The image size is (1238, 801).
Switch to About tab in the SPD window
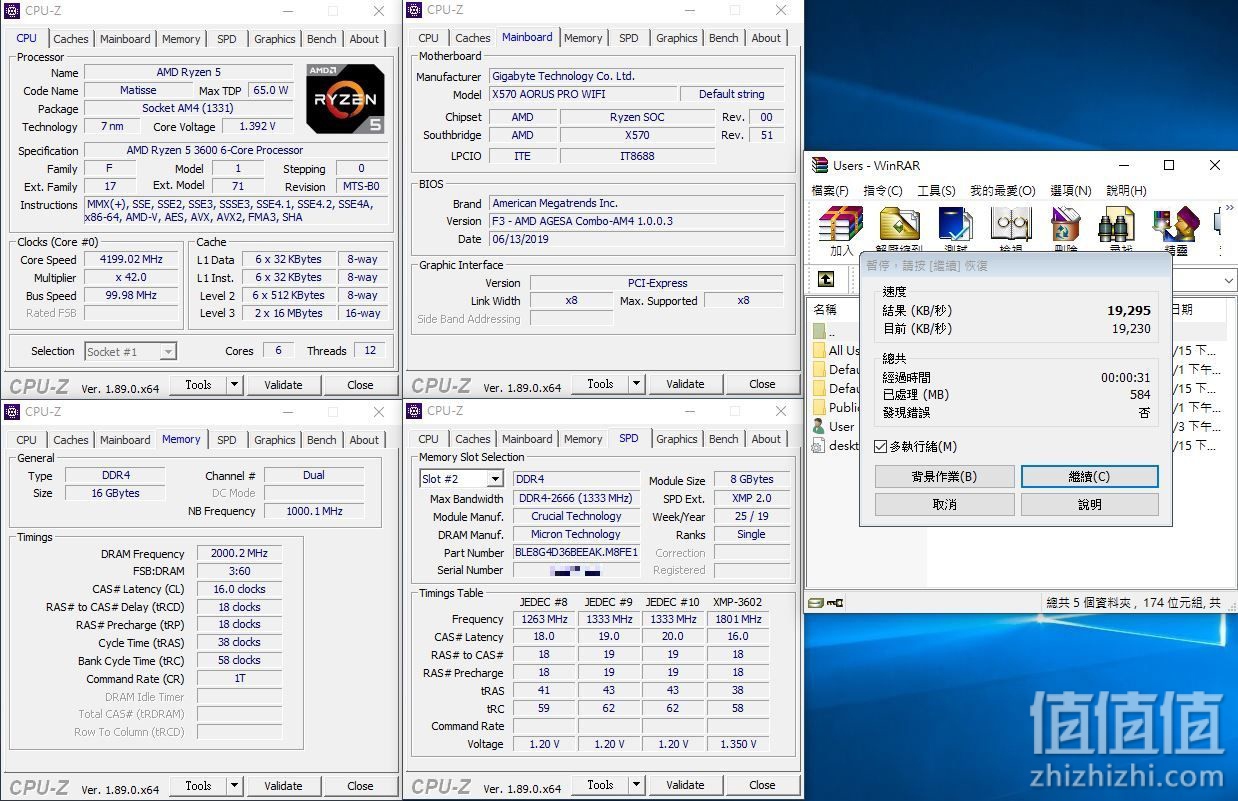click(x=766, y=438)
